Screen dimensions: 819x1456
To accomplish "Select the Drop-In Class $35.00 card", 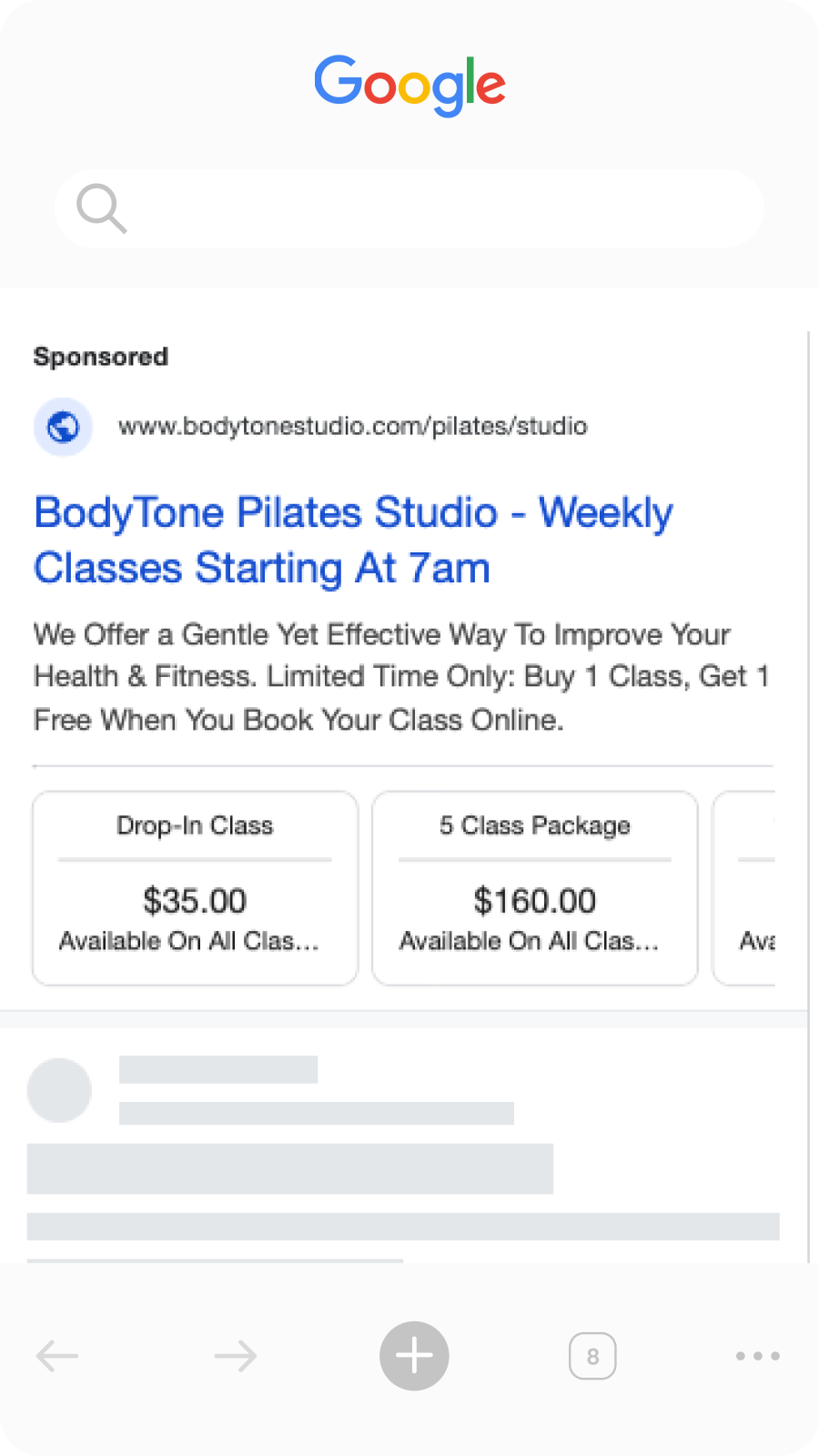I will click(194, 887).
